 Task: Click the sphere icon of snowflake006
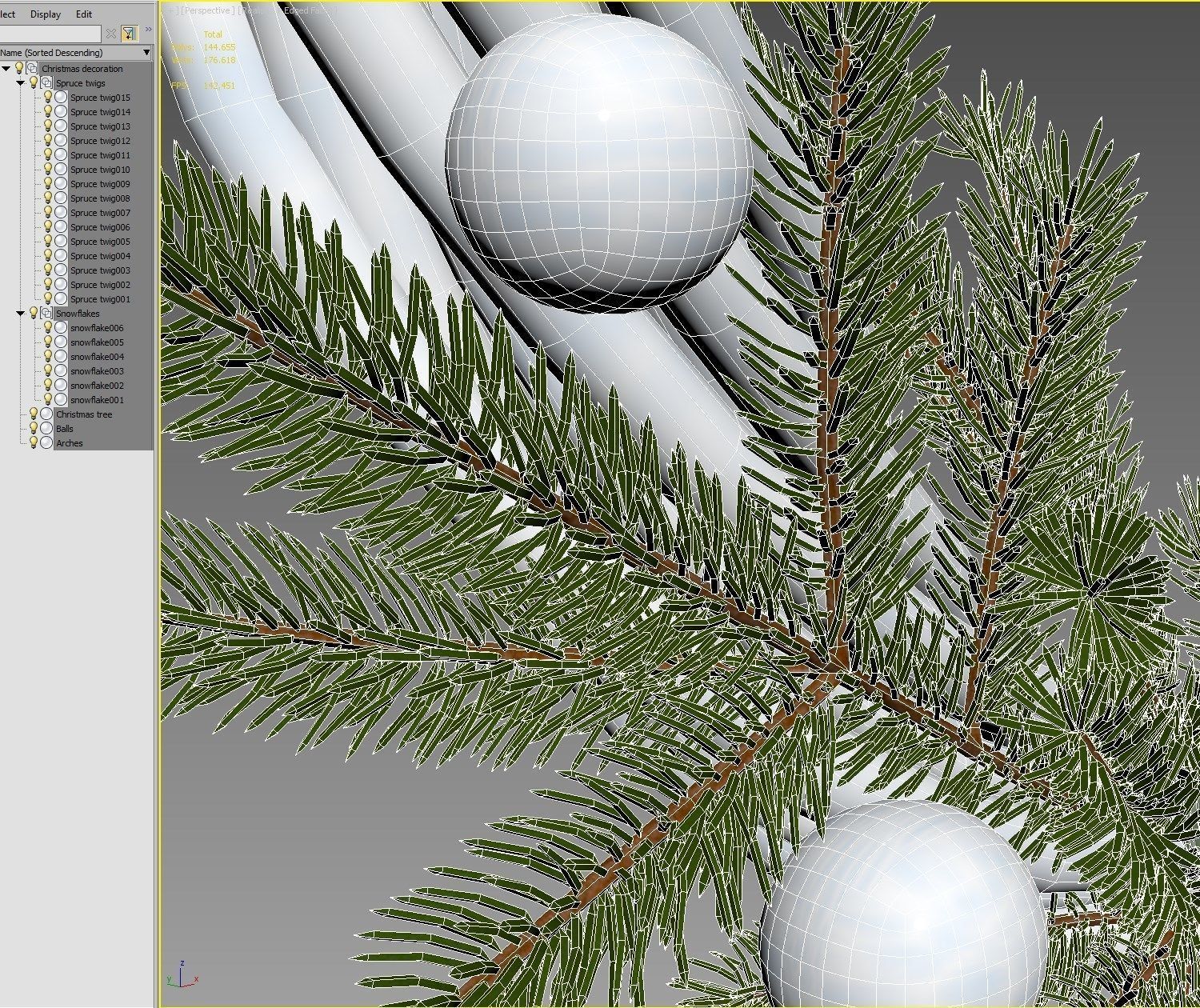[61, 328]
